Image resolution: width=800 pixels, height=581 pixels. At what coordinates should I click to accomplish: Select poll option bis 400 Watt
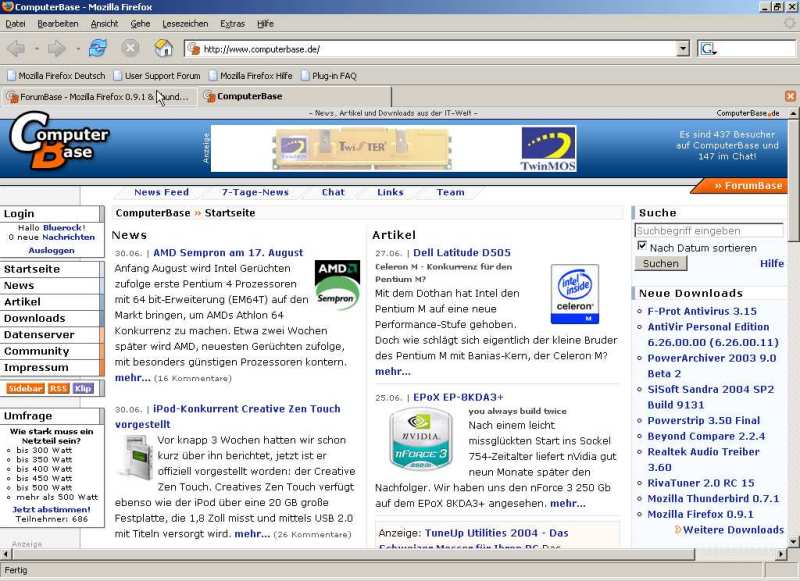click(9, 469)
